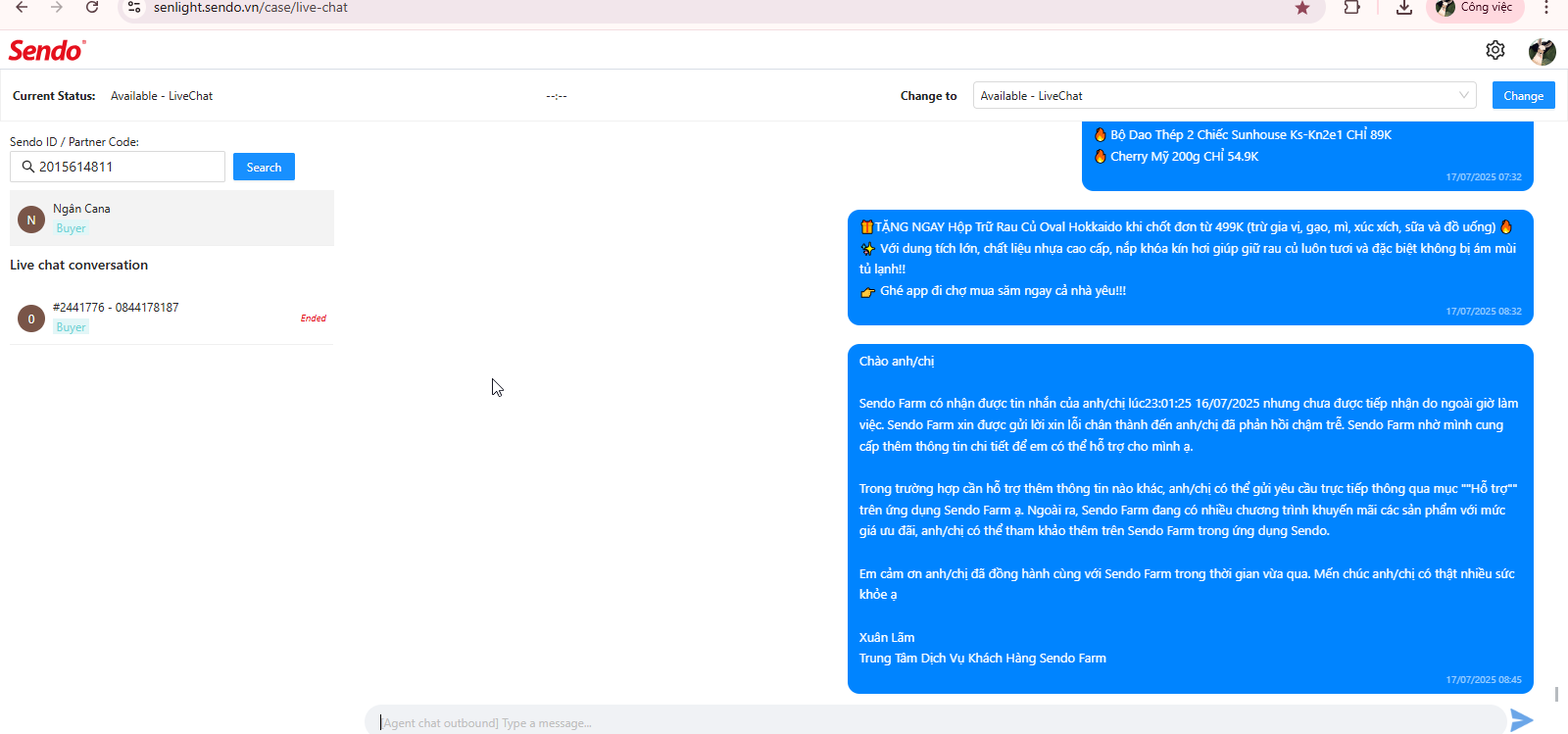This screenshot has width=1568, height=734.
Task: Click the N avatar circle
Action: (31, 220)
